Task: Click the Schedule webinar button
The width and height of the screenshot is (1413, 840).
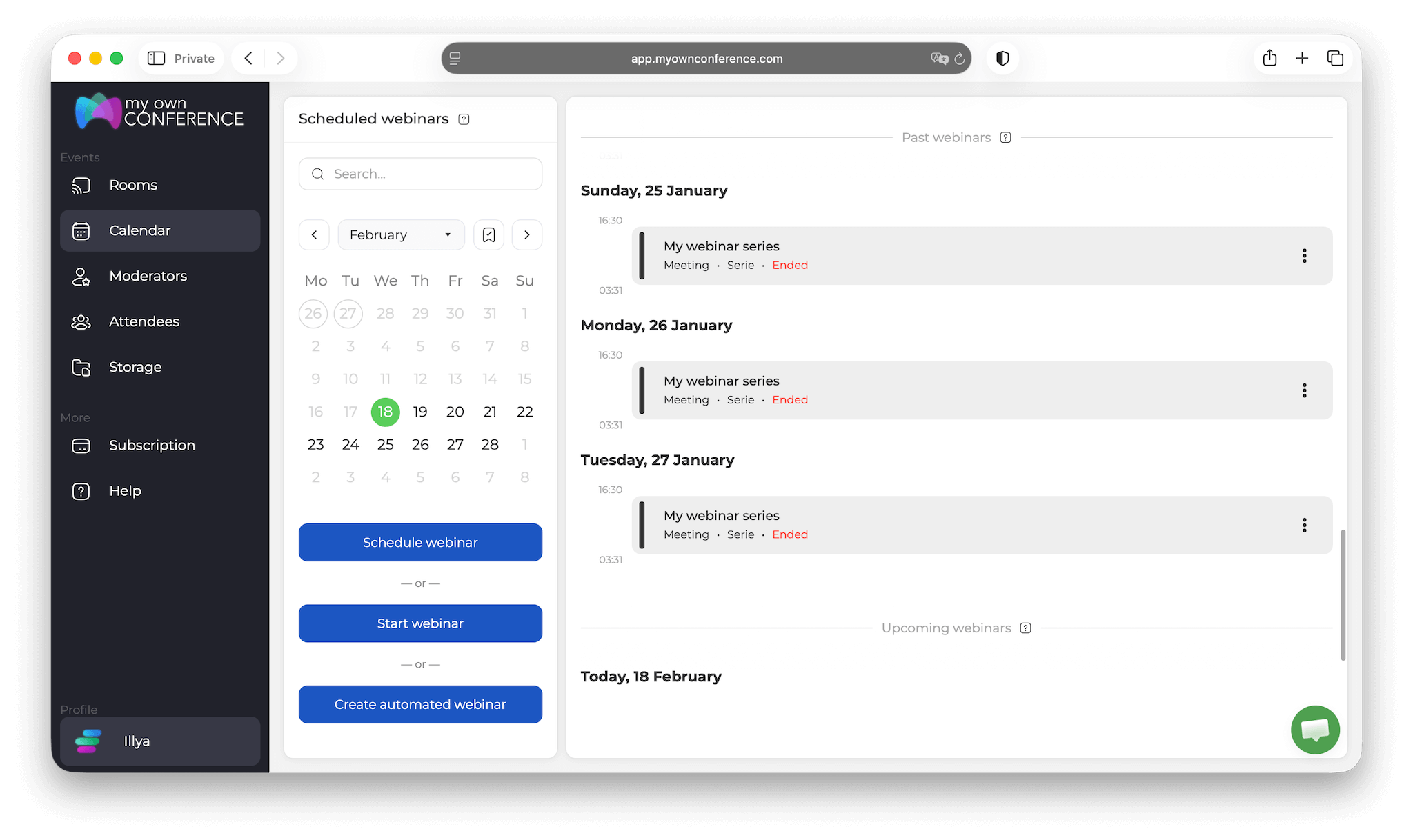Action: 419,542
